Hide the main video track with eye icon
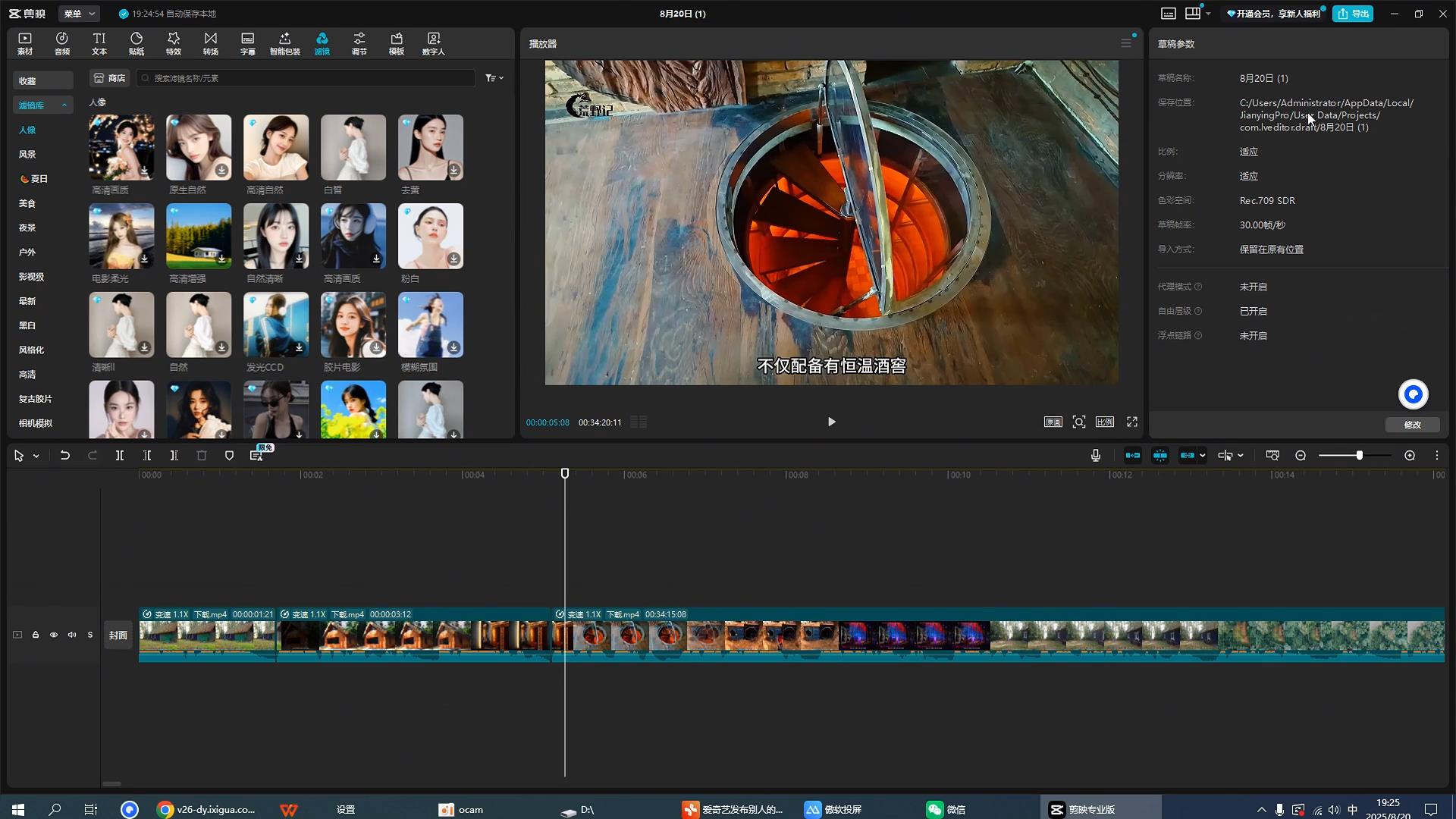Image resolution: width=1456 pixels, height=819 pixels. 54,635
